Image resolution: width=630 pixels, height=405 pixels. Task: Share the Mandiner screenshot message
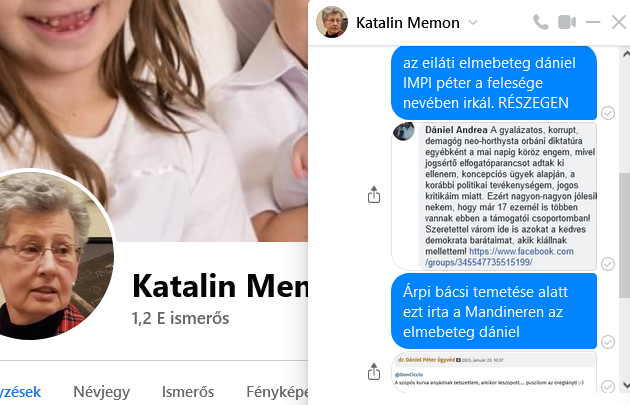coord(374,372)
